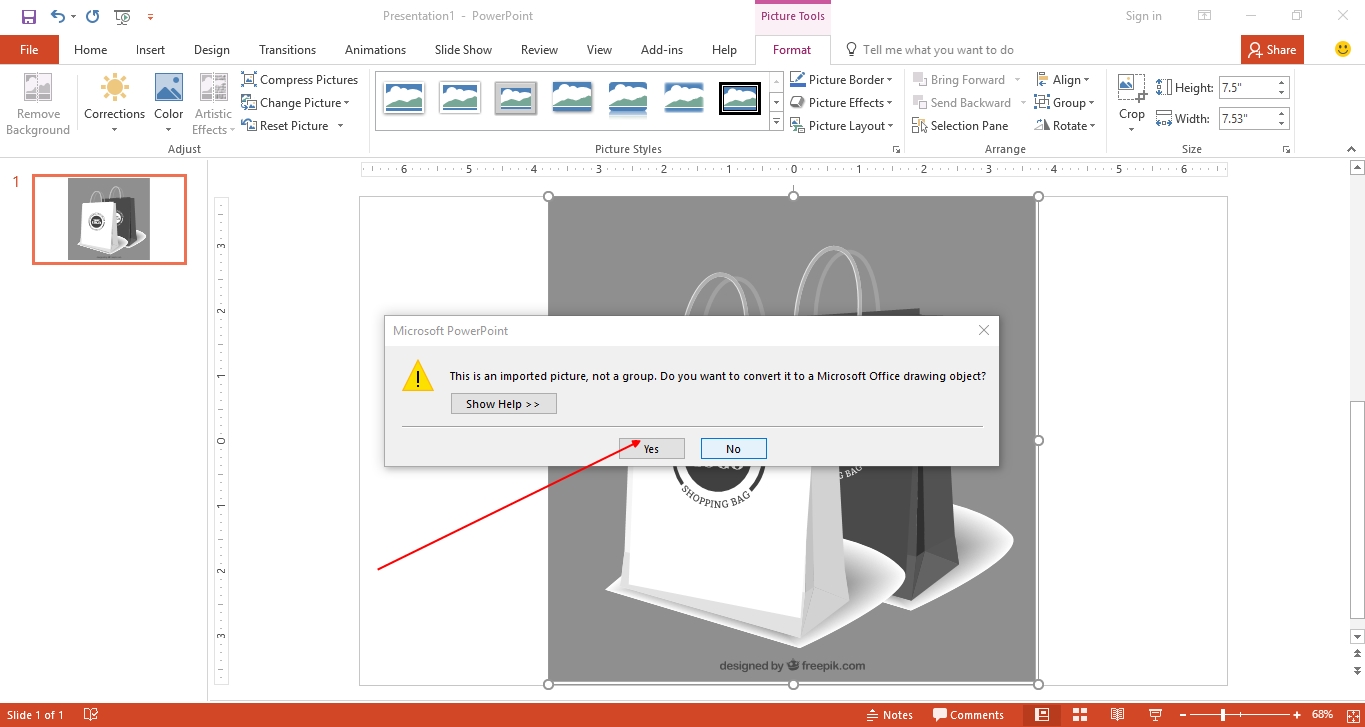Click the Remove Background tool
1365x727 pixels.
coord(38,103)
